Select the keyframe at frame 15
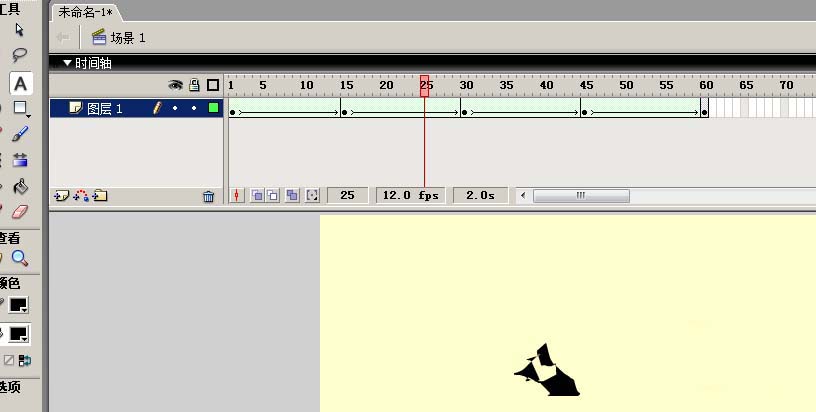The width and height of the screenshot is (816, 412). [x=344, y=112]
